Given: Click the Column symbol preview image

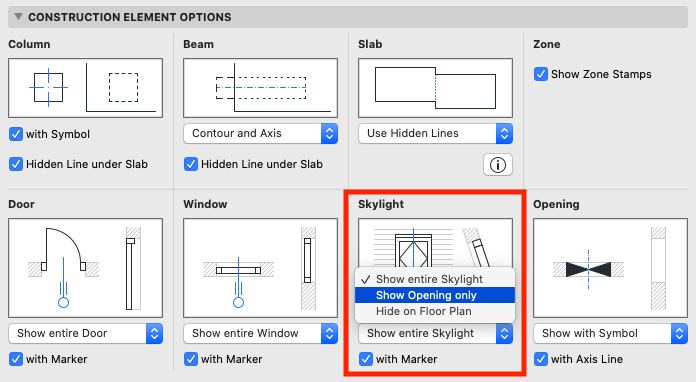Looking at the screenshot, I should tap(86, 88).
